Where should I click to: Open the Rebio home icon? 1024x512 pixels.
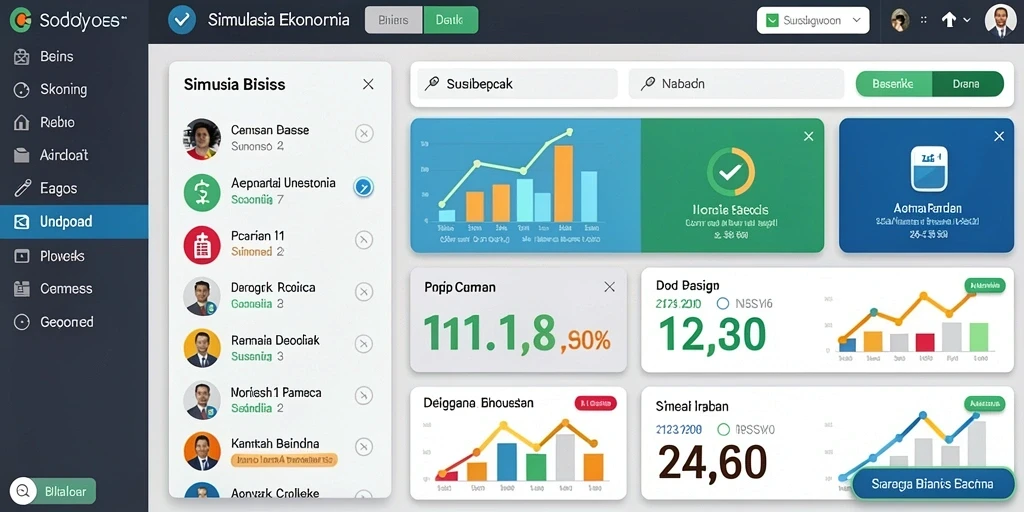pos(22,122)
